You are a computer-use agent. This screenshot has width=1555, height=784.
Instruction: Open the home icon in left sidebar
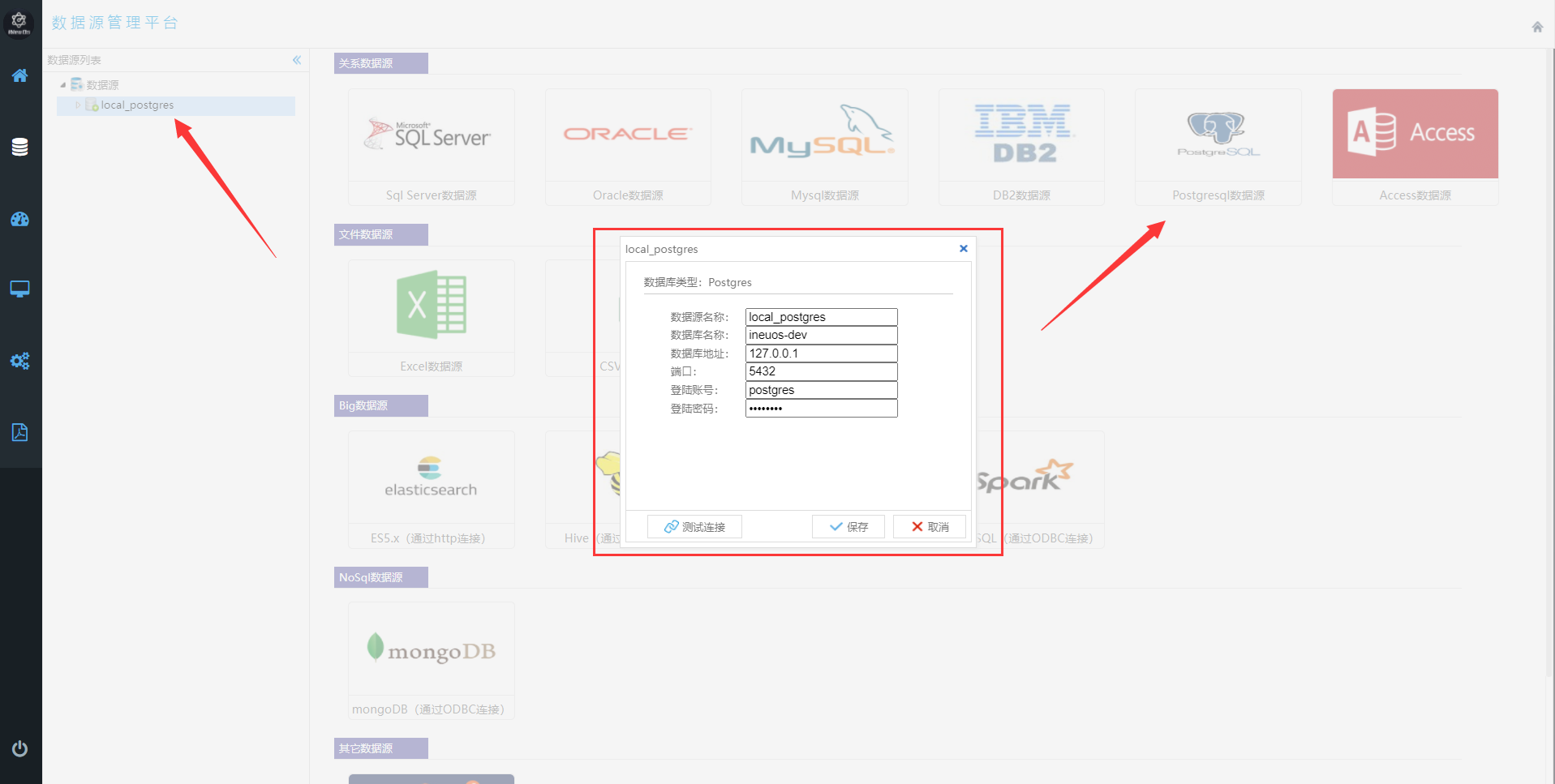point(20,75)
